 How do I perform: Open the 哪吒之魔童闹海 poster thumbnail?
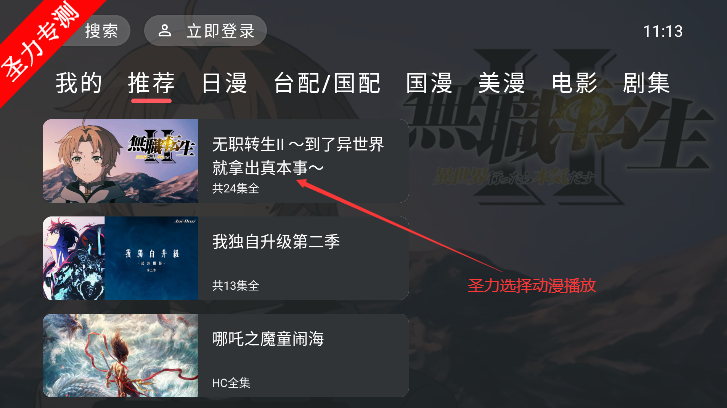(x=121, y=356)
